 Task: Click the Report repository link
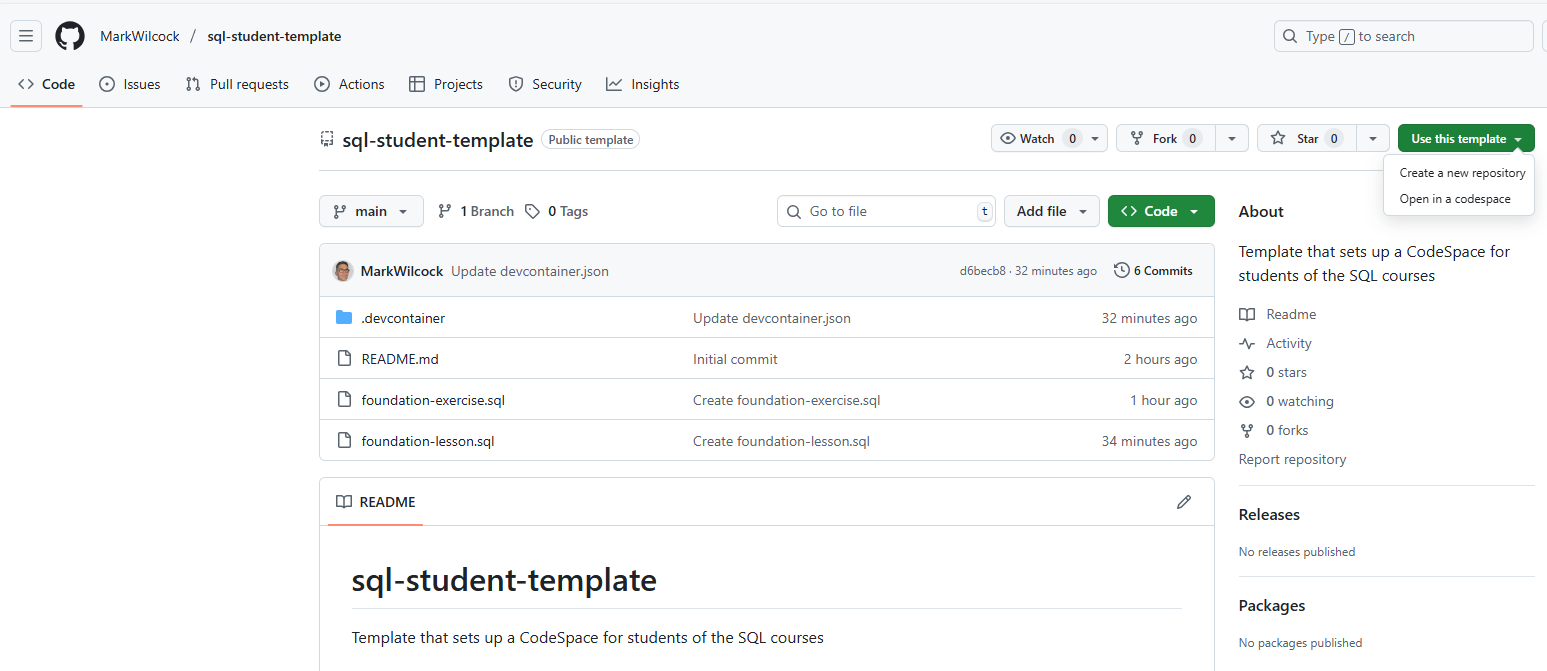click(x=1292, y=459)
